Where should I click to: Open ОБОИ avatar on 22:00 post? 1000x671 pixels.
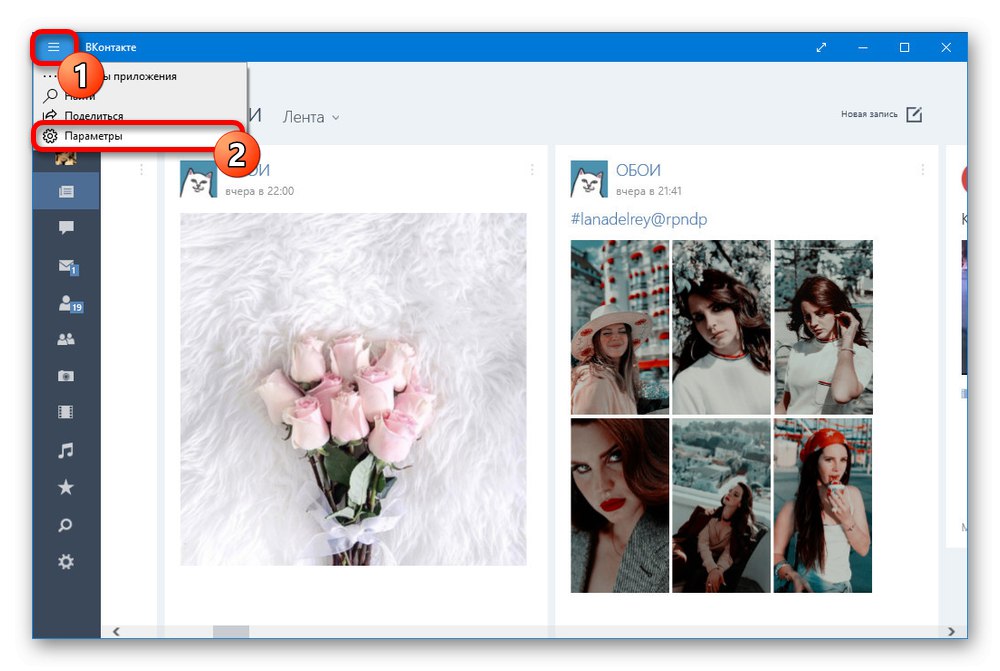point(198,179)
